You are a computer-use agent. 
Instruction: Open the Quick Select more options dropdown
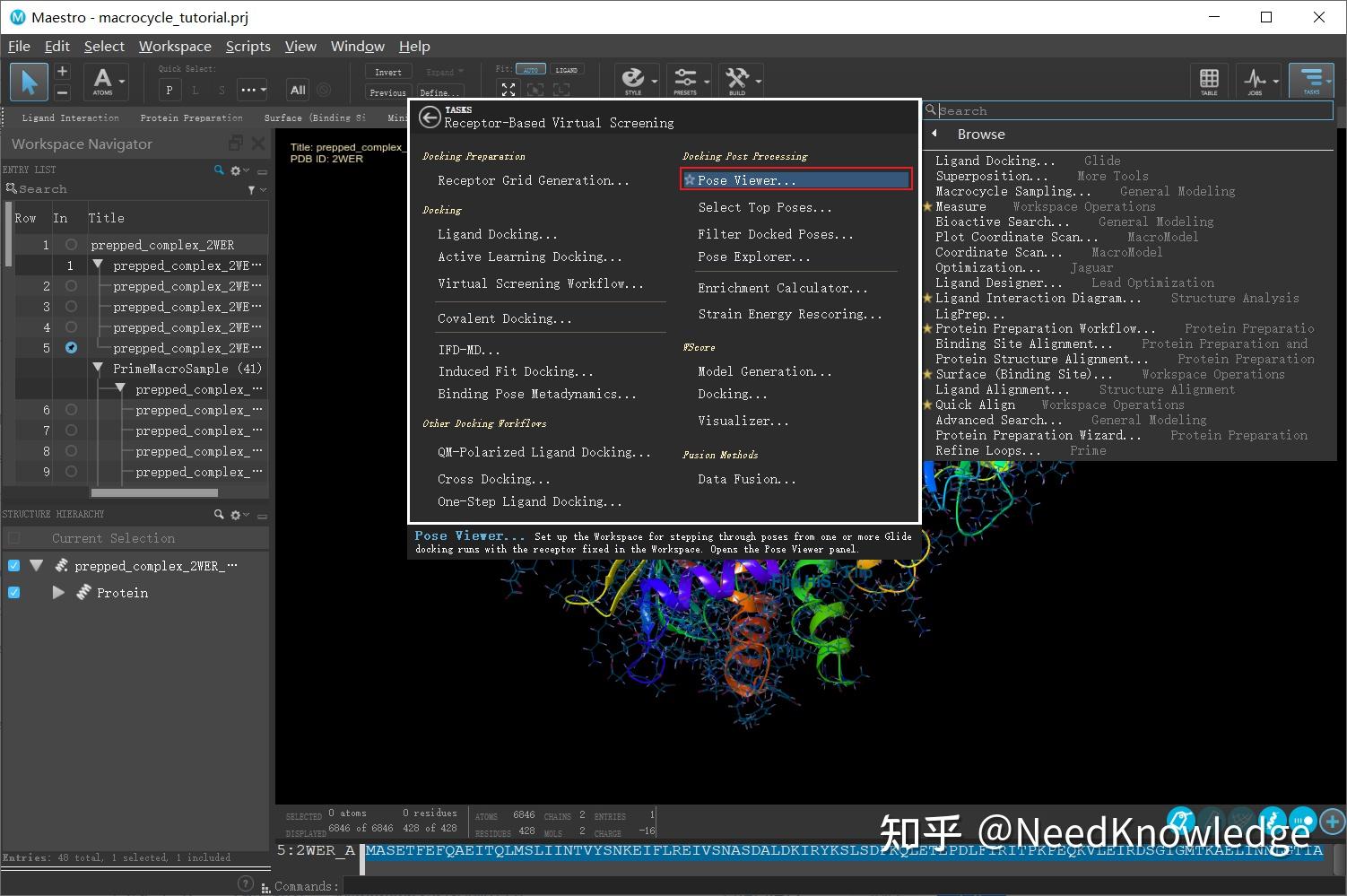tap(252, 90)
